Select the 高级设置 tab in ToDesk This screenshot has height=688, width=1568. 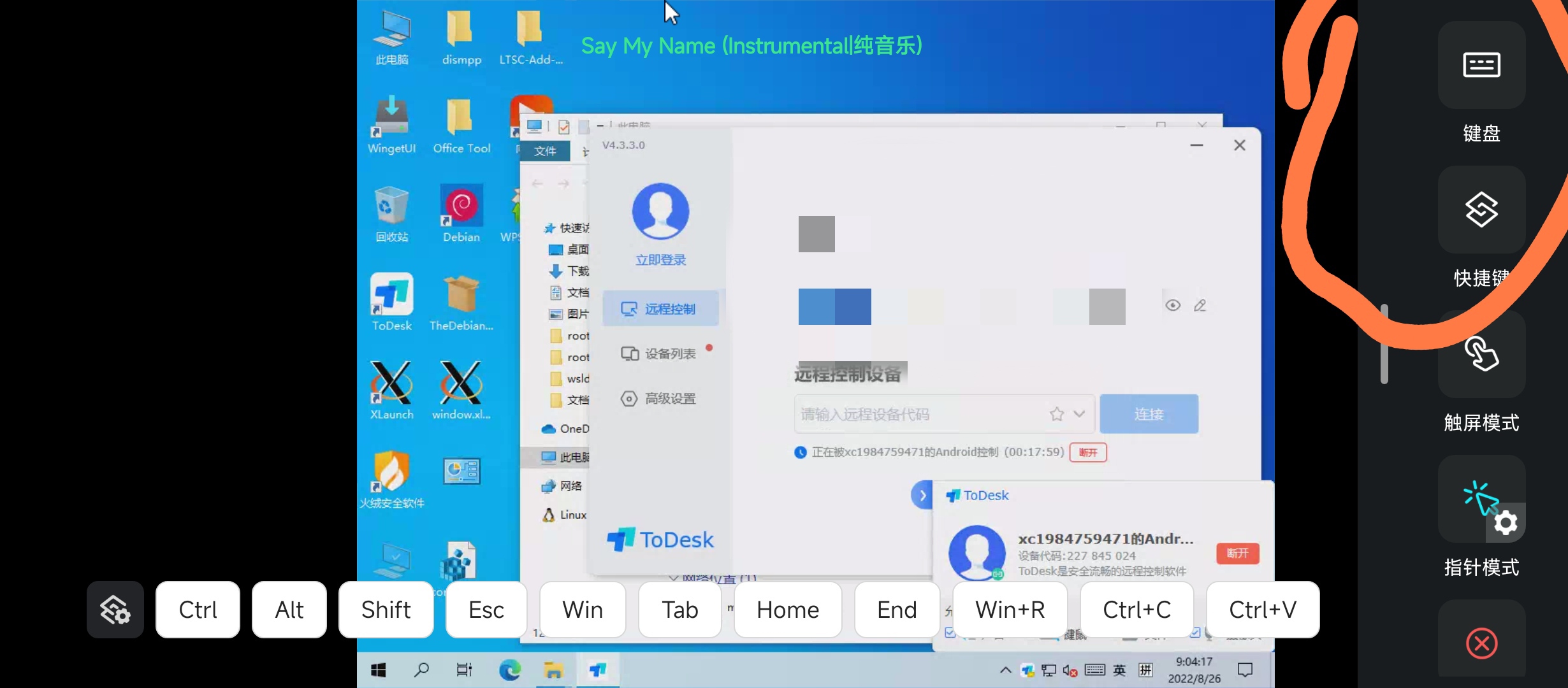[660, 399]
